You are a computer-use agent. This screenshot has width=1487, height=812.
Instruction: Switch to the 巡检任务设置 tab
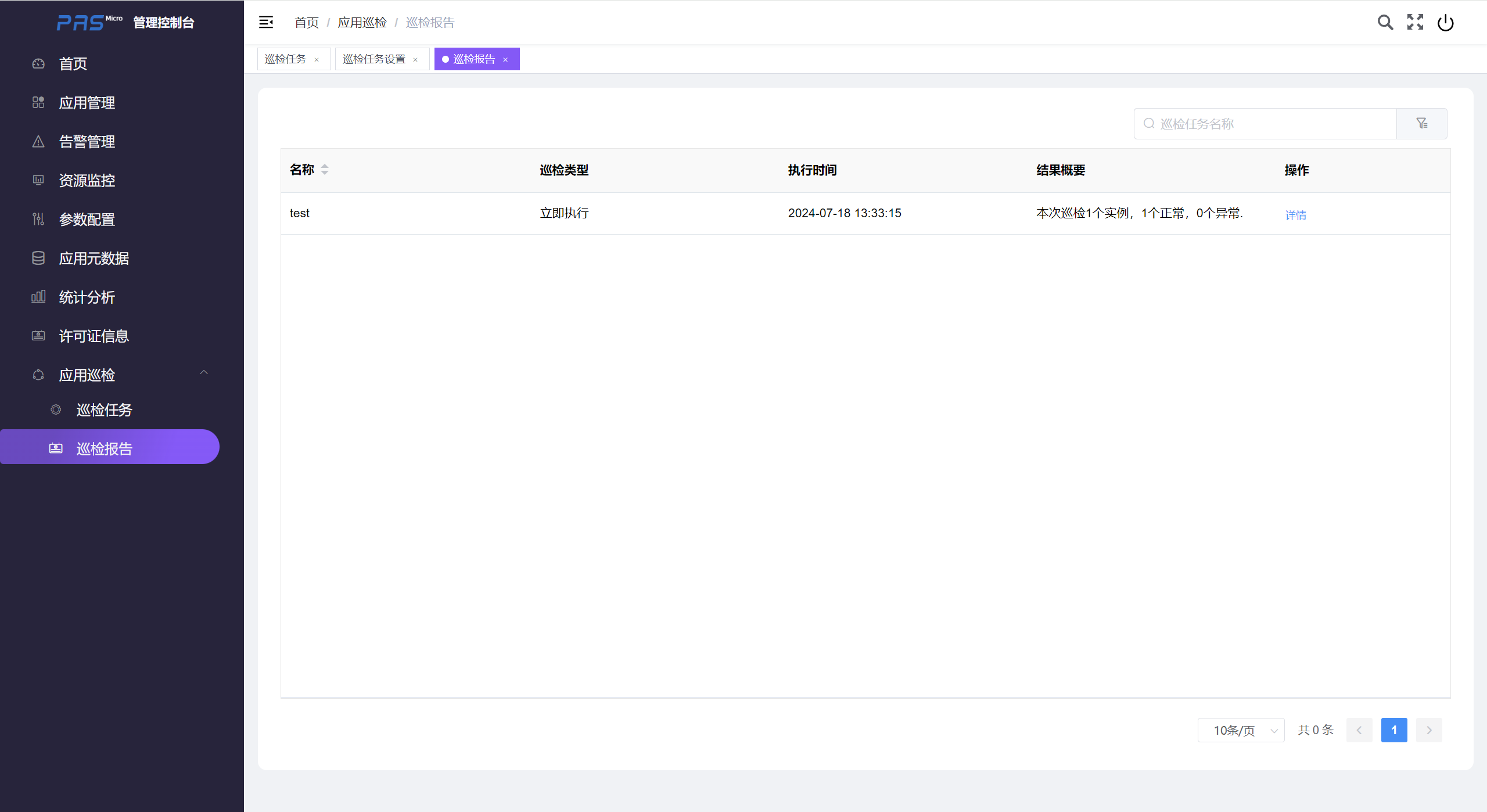pos(373,59)
